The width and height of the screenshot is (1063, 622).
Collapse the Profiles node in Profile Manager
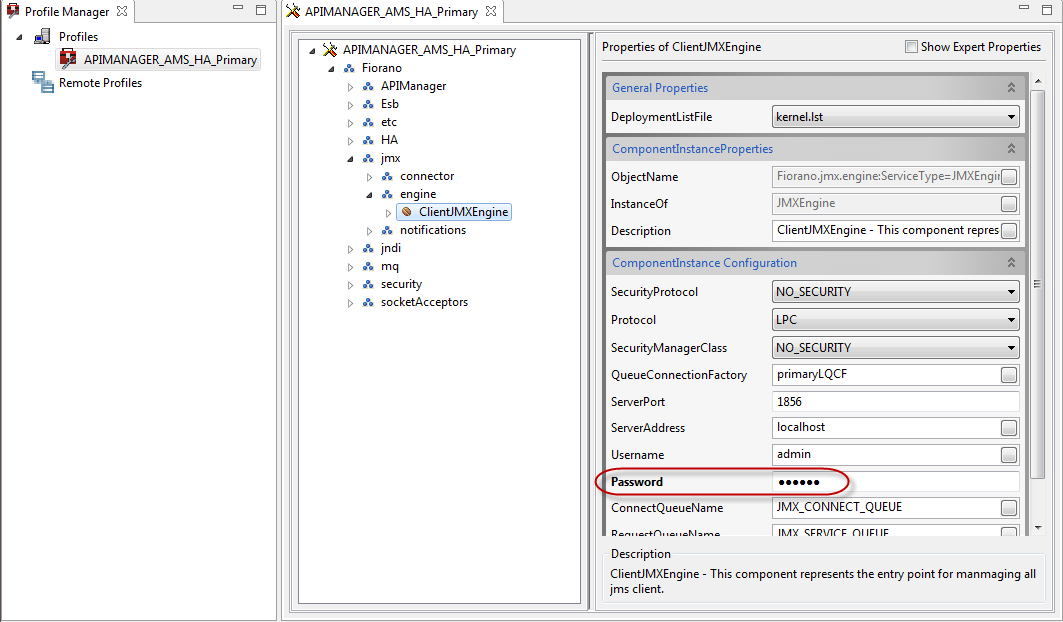tap(19, 37)
